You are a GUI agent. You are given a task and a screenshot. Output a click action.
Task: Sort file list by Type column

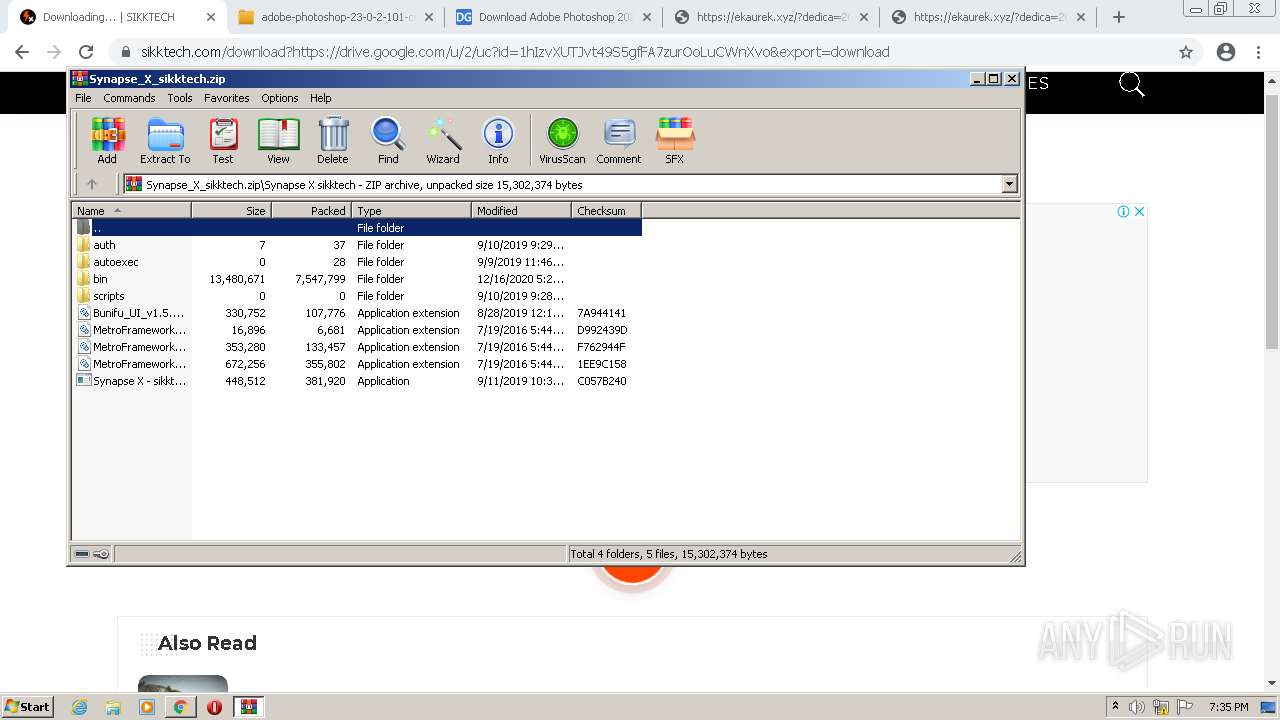(x=411, y=210)
